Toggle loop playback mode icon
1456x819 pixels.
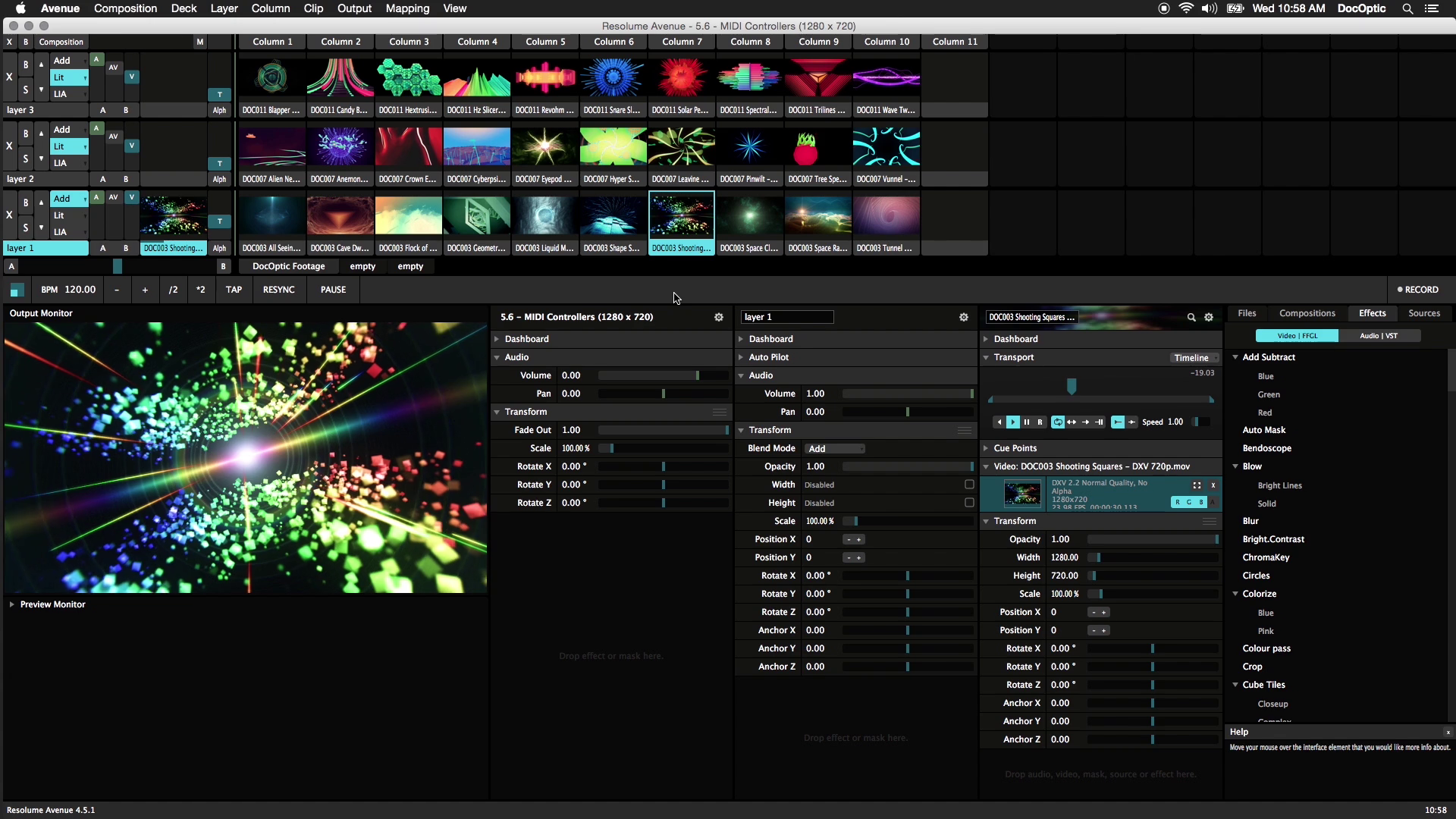pos(1058,422)
